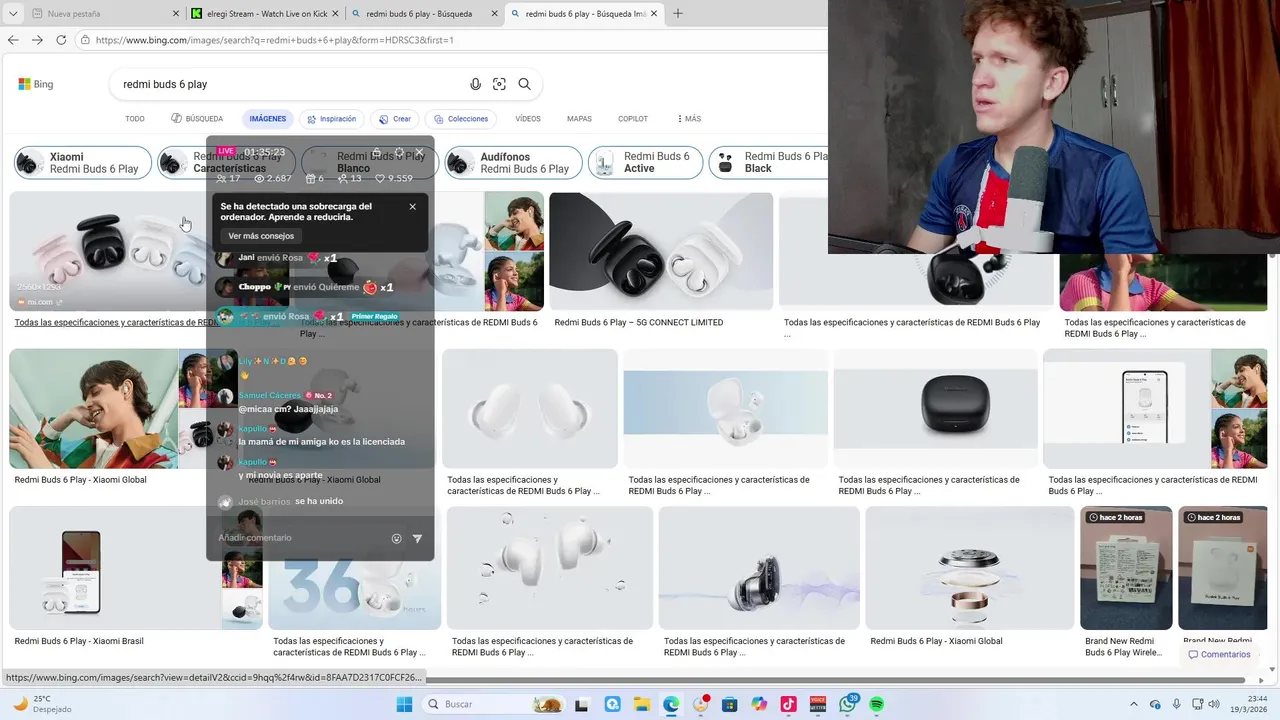
Task: Open Microsoft Edge from taskbar
Action: (x=670, y=704)
